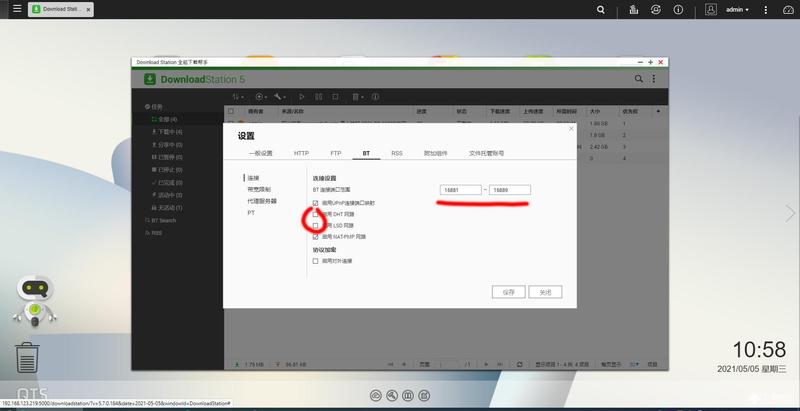Open the Download Station window three-dot menu
The height and width of the screenshot is (411, 800).
654,79
